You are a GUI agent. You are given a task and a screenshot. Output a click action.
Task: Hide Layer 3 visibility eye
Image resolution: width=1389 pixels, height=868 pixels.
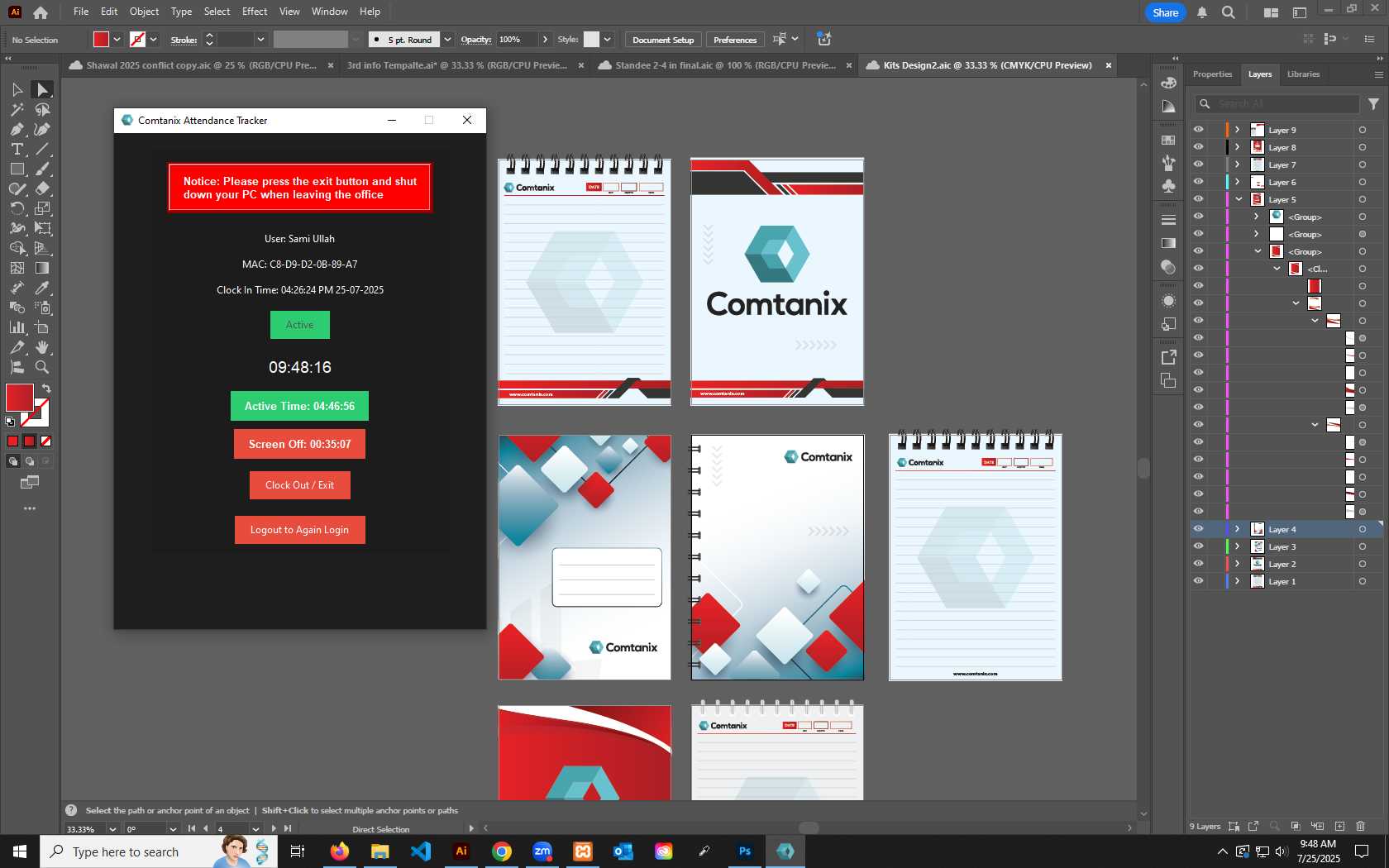pos(1198,546)
